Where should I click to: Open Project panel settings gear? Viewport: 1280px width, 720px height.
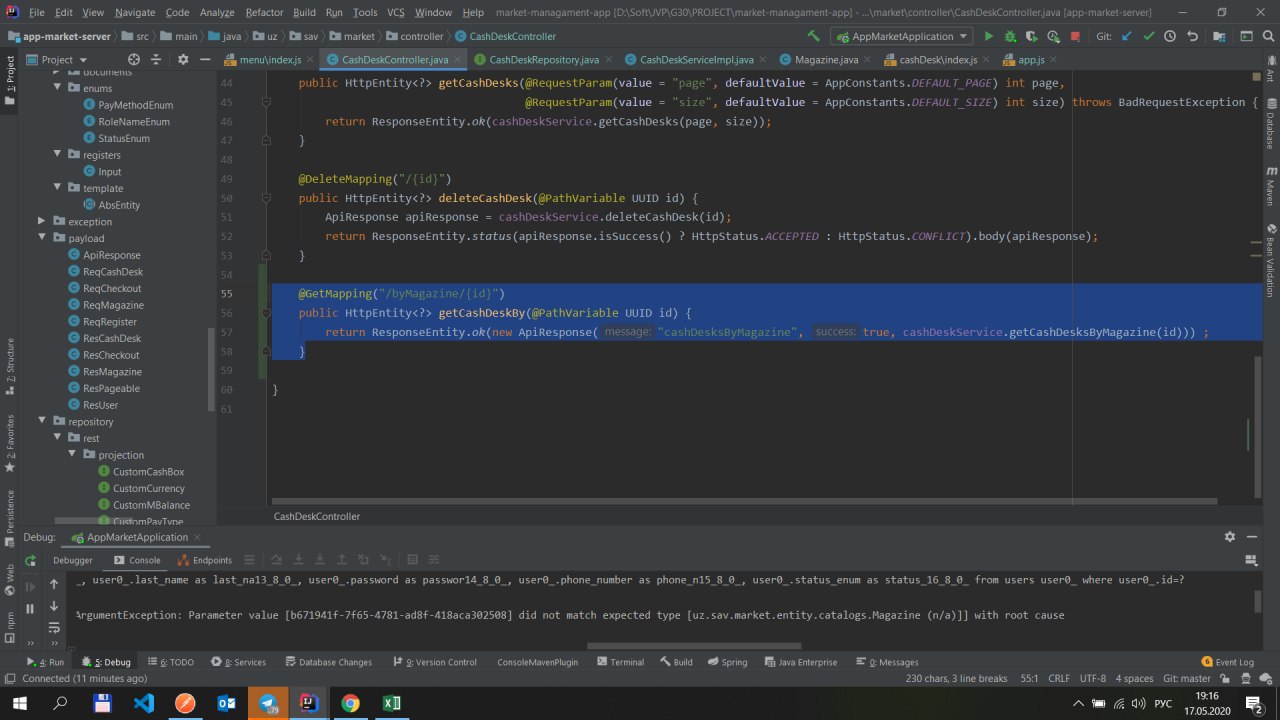182,60
